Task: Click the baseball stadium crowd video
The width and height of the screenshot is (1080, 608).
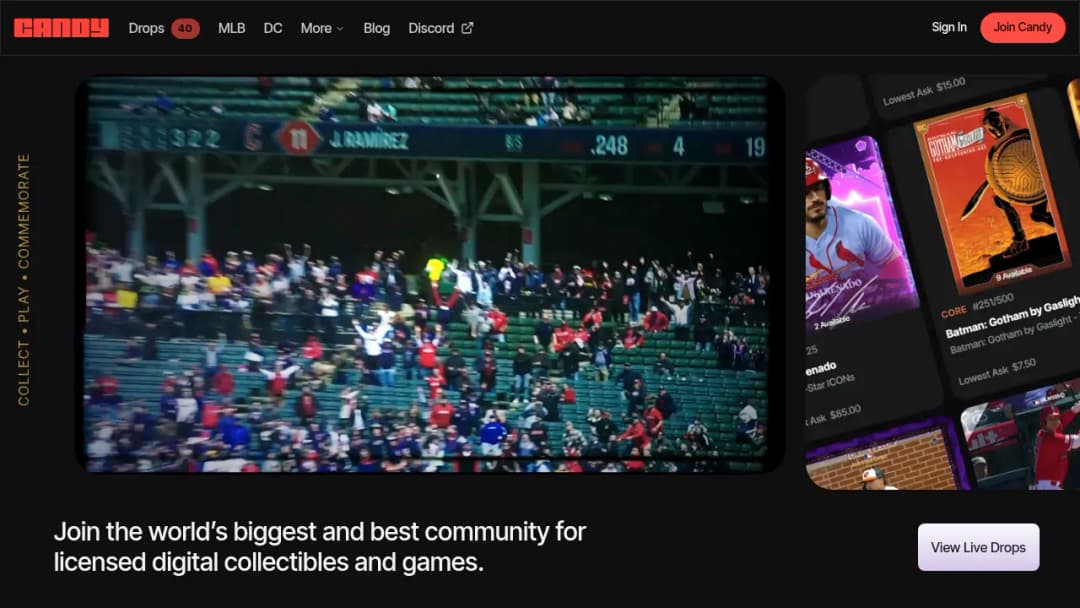Action: pyautogui.click(x=429, y=274)
